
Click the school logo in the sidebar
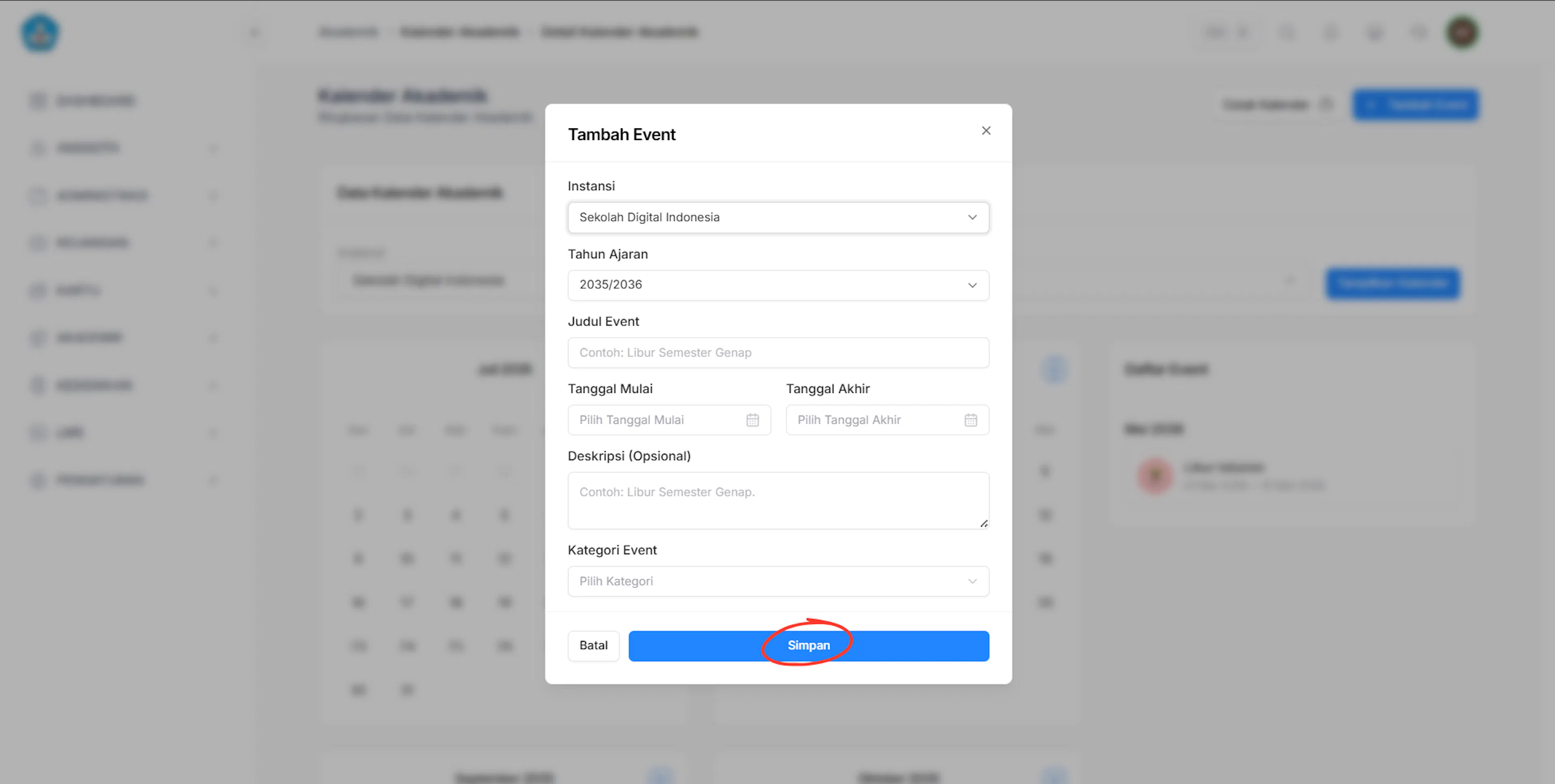[x=40, y=33]
